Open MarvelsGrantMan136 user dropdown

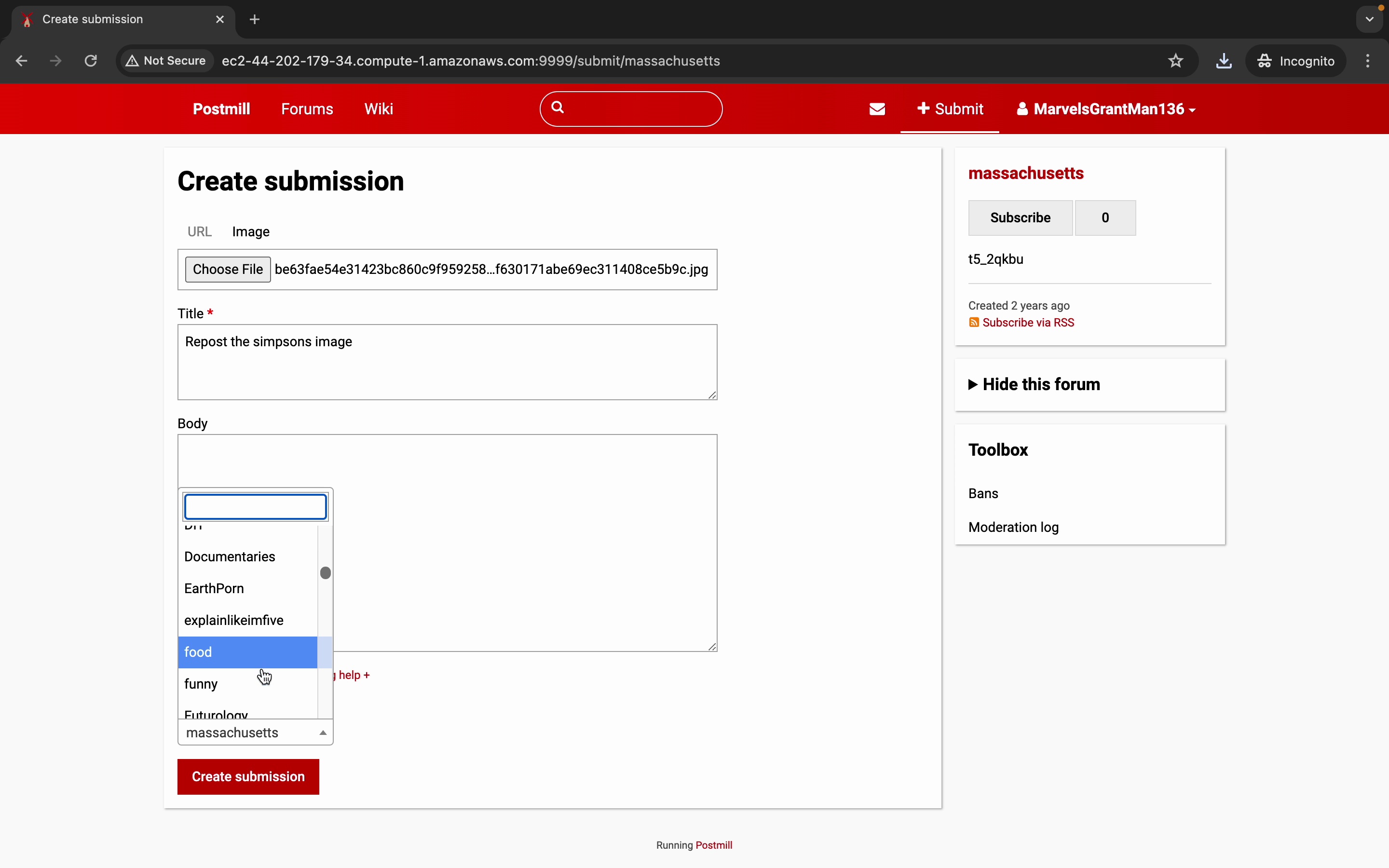[x=1105, y=109]
